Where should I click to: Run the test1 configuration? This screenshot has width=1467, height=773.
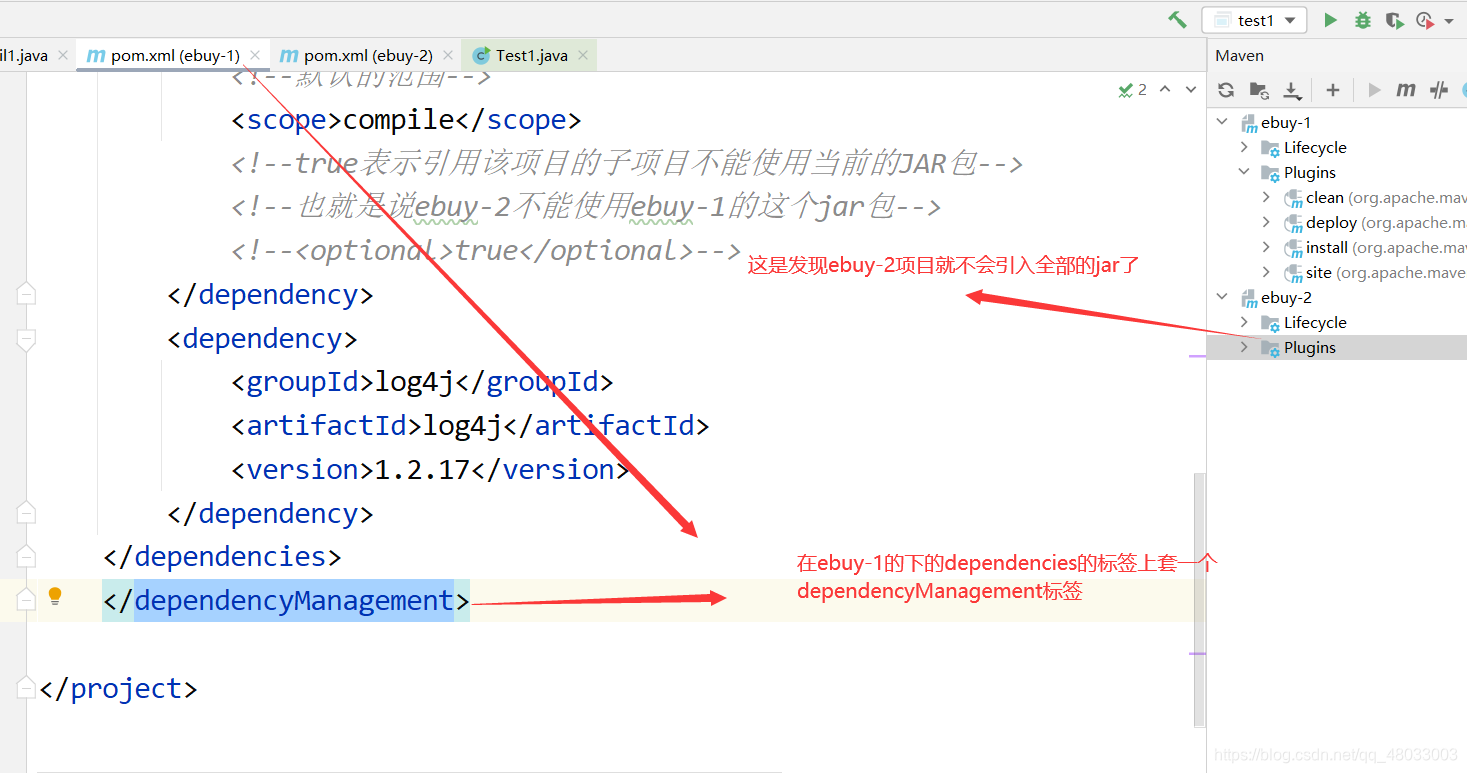[1330, 20]
